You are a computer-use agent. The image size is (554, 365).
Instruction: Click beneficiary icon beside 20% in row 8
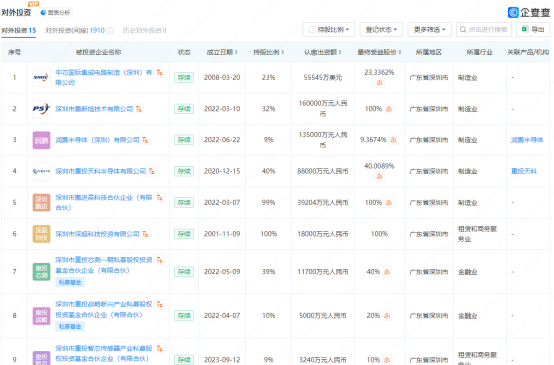click(x=387, y=316)
